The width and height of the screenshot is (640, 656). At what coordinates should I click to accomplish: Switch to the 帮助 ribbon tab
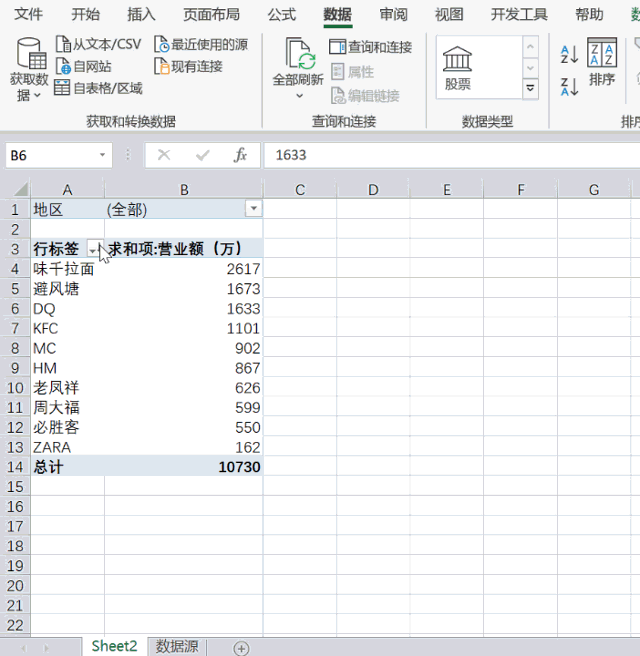pos(589,14)
